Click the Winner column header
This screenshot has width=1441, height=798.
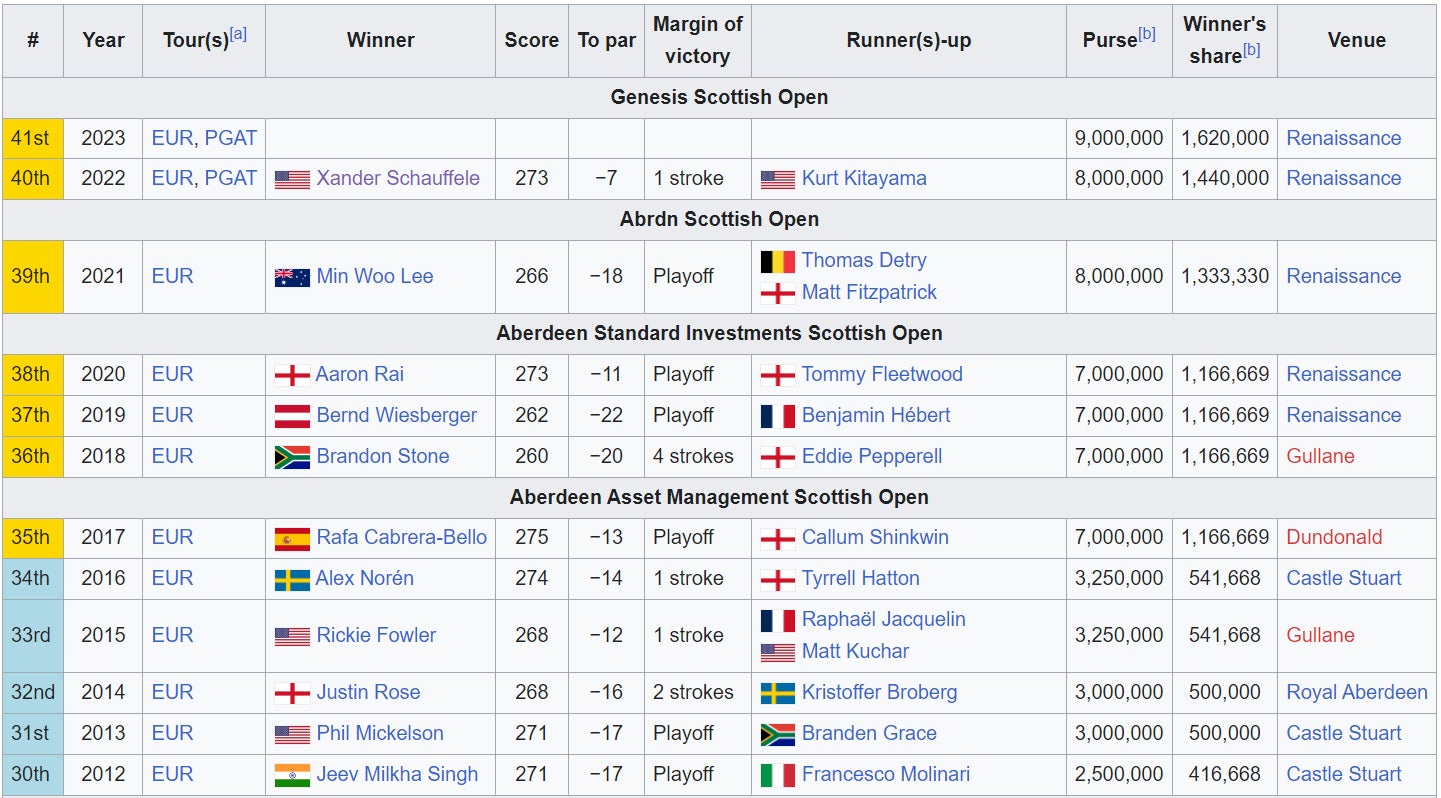point(380,40)
